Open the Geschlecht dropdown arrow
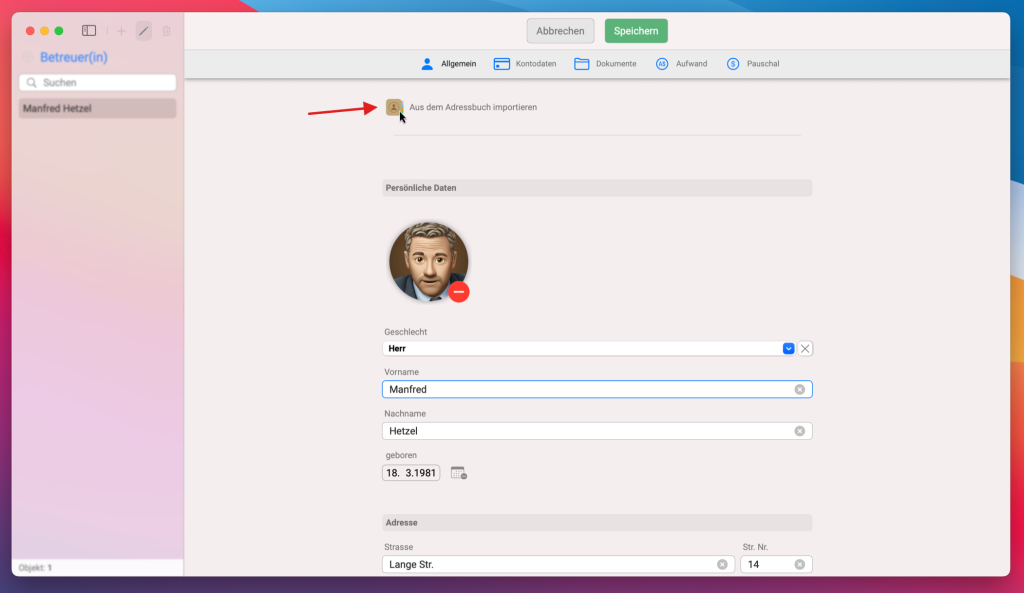 [788, 349]
